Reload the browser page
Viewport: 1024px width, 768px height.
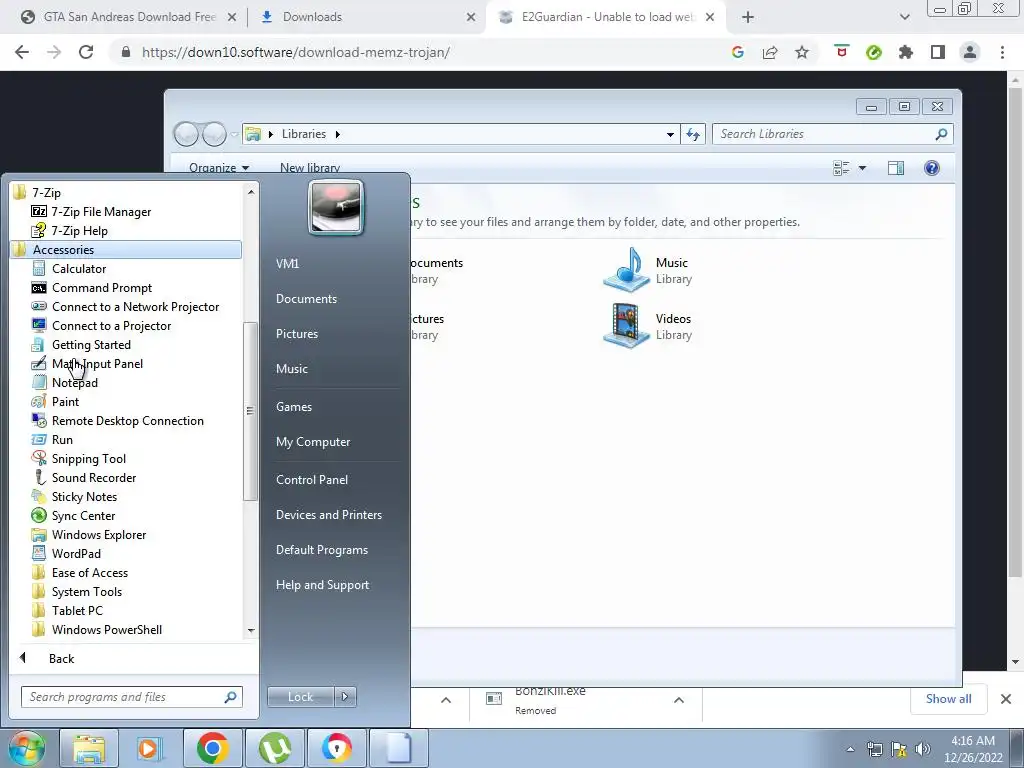pos(86,52)
